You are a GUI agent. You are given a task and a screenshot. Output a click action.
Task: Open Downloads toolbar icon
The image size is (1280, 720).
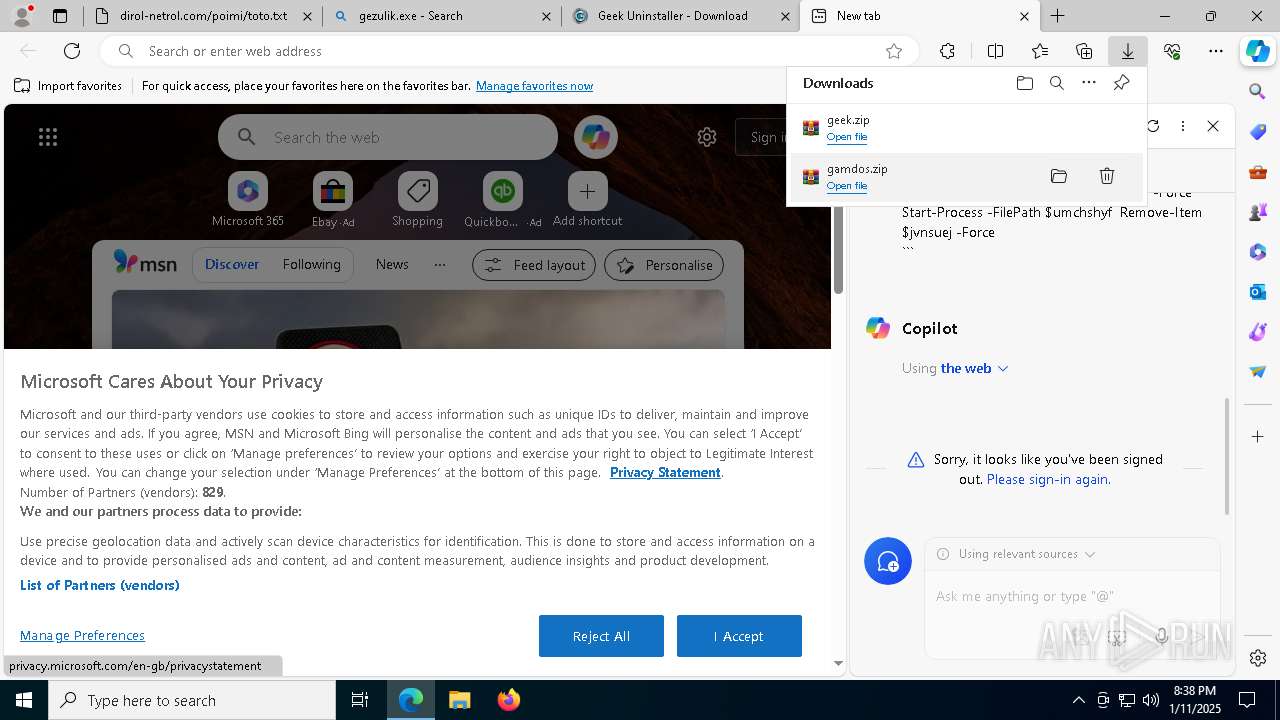(1127, 51)
